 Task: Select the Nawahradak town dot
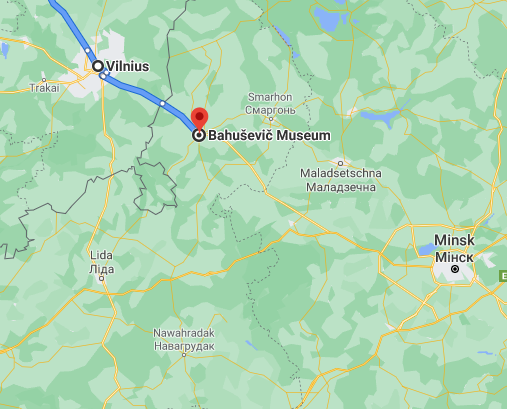184,355
